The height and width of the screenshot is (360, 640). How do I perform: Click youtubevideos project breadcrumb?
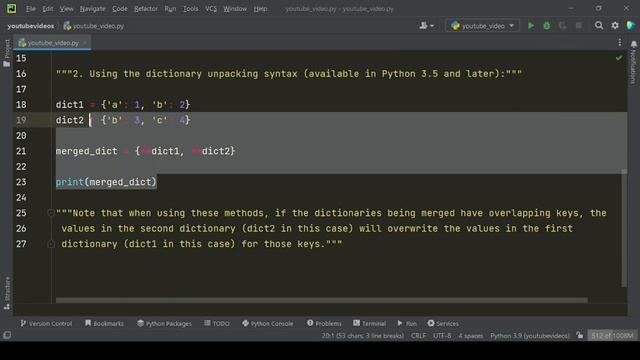(x=31, y=26)
